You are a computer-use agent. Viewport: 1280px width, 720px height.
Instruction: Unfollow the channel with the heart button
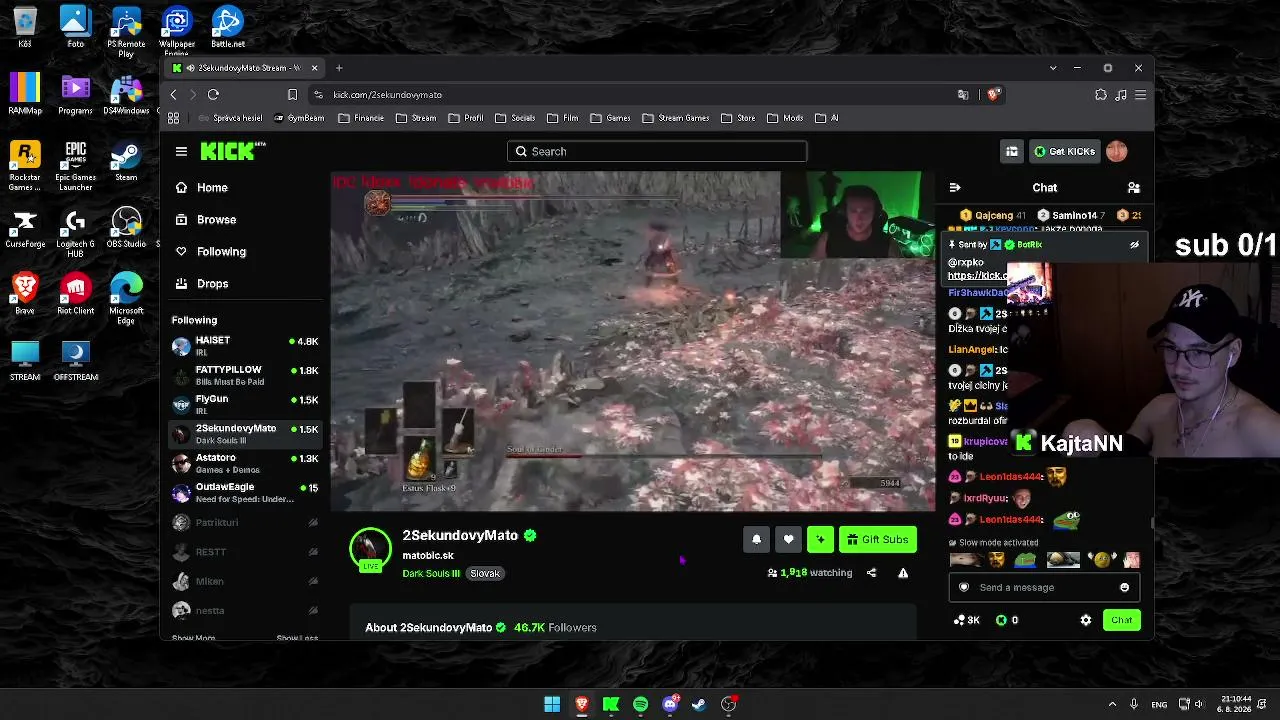pos(788,540)
